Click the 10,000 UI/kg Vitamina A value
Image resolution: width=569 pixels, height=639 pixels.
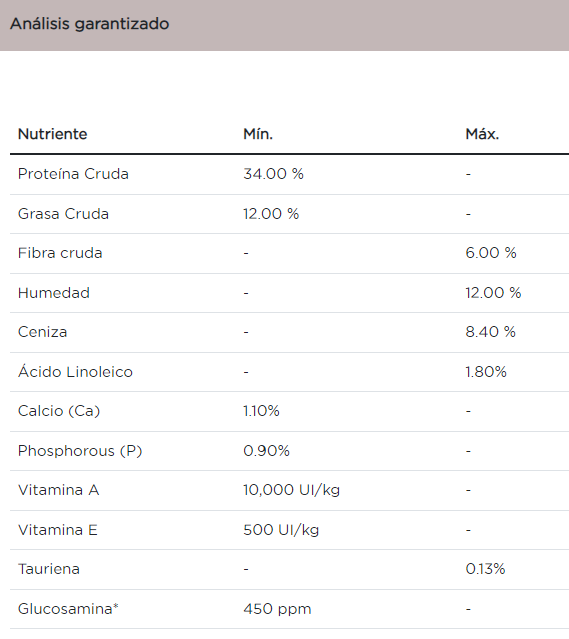coord(291,490)
